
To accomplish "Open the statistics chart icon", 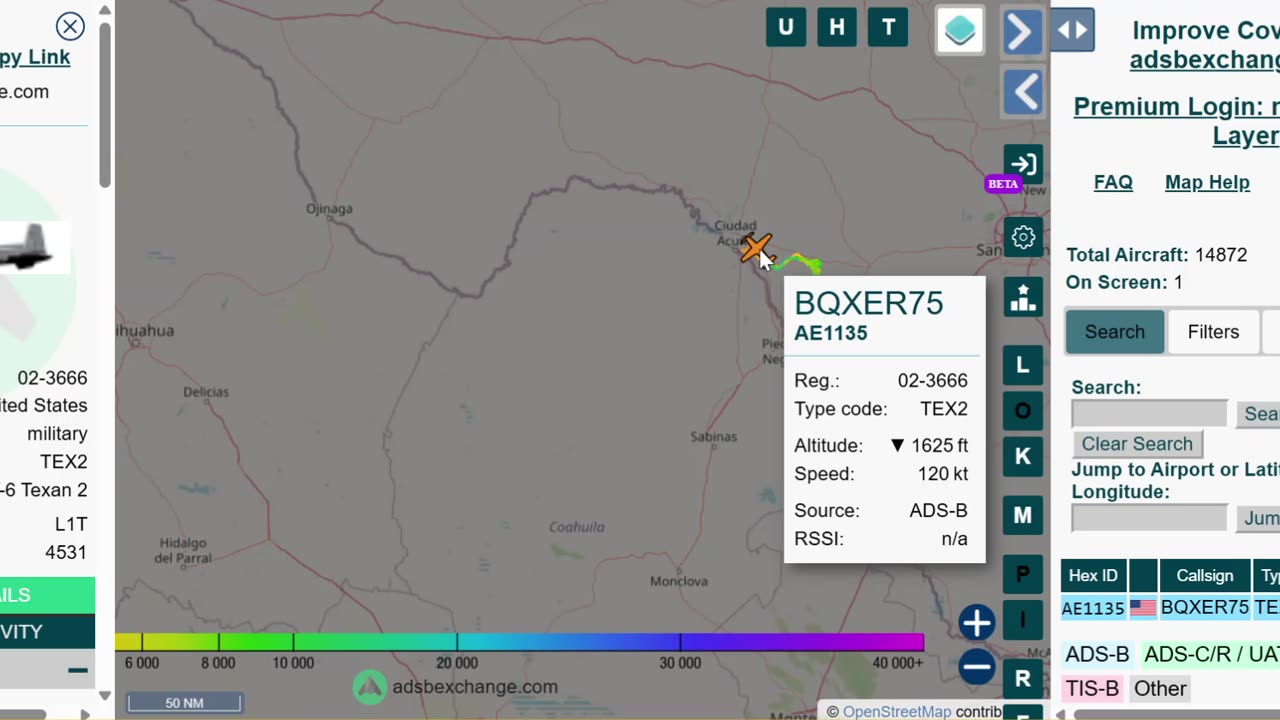I will (x=1023, y=297).
